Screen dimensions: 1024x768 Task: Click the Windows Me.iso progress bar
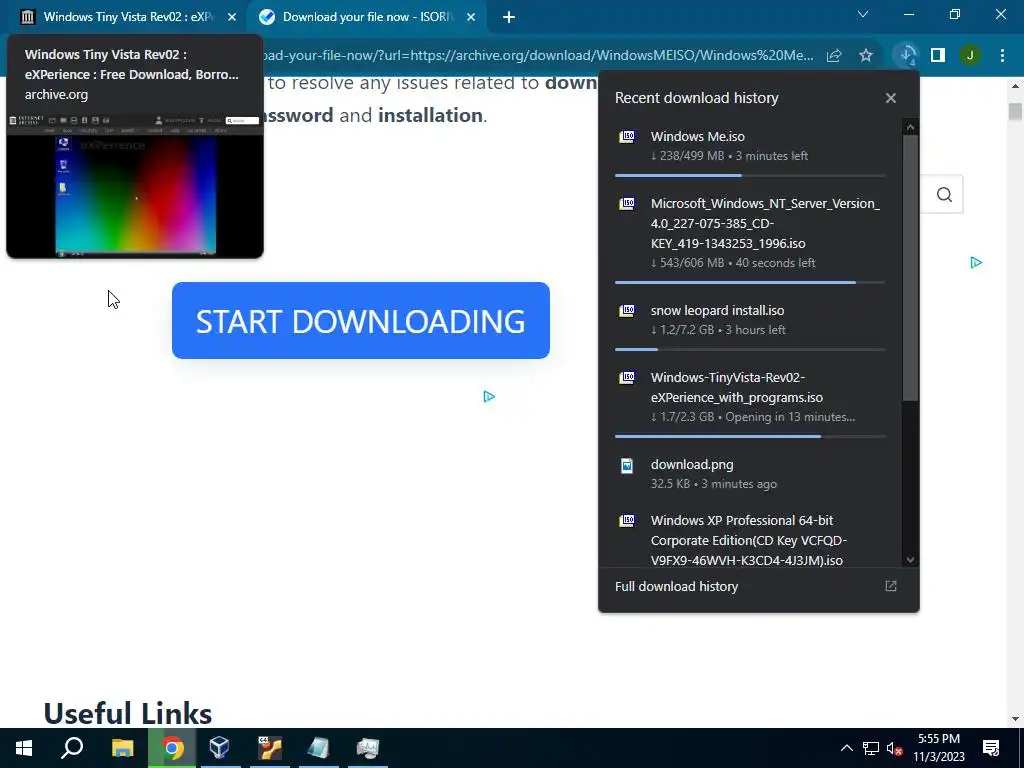click(750, 175)
